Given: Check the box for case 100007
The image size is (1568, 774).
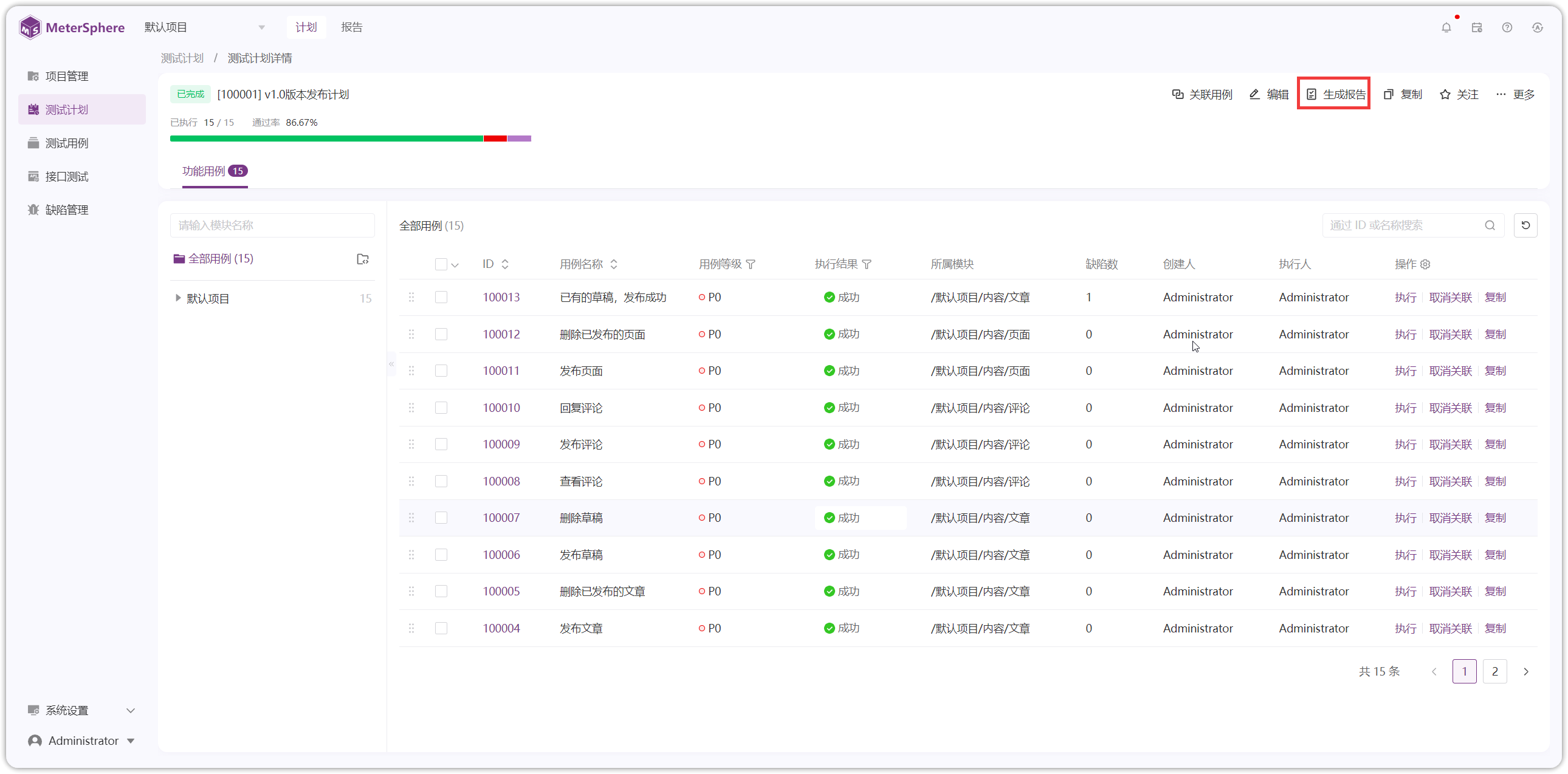Looking at the screenshot, I should coord(441,518).
